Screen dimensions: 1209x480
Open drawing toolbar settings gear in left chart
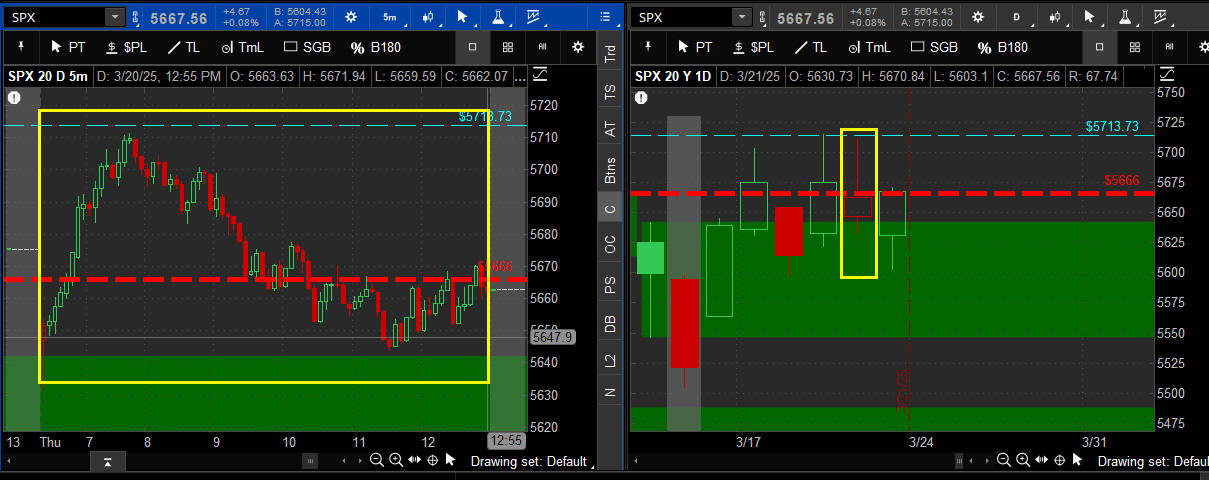[578, 47]
